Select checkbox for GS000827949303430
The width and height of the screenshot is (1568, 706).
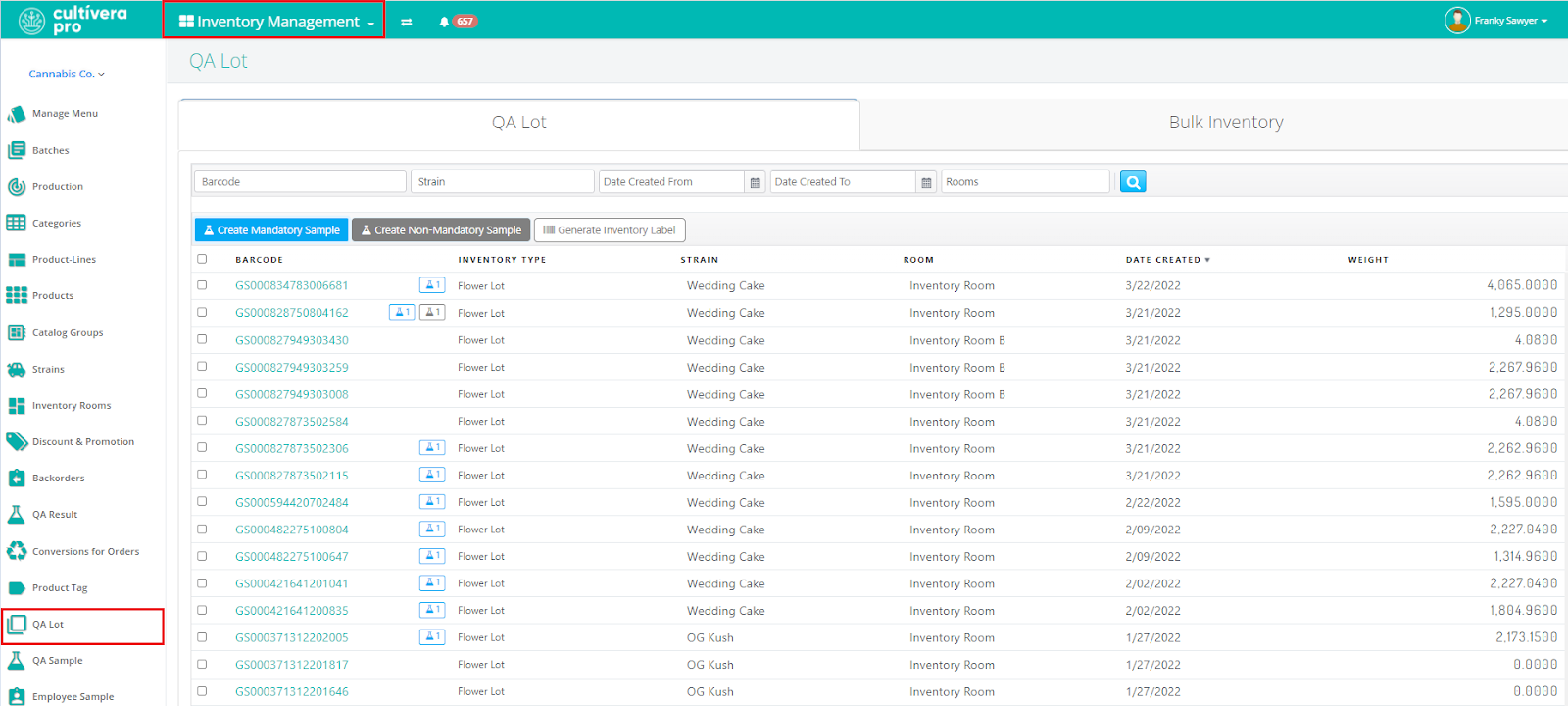coord(202,339)
